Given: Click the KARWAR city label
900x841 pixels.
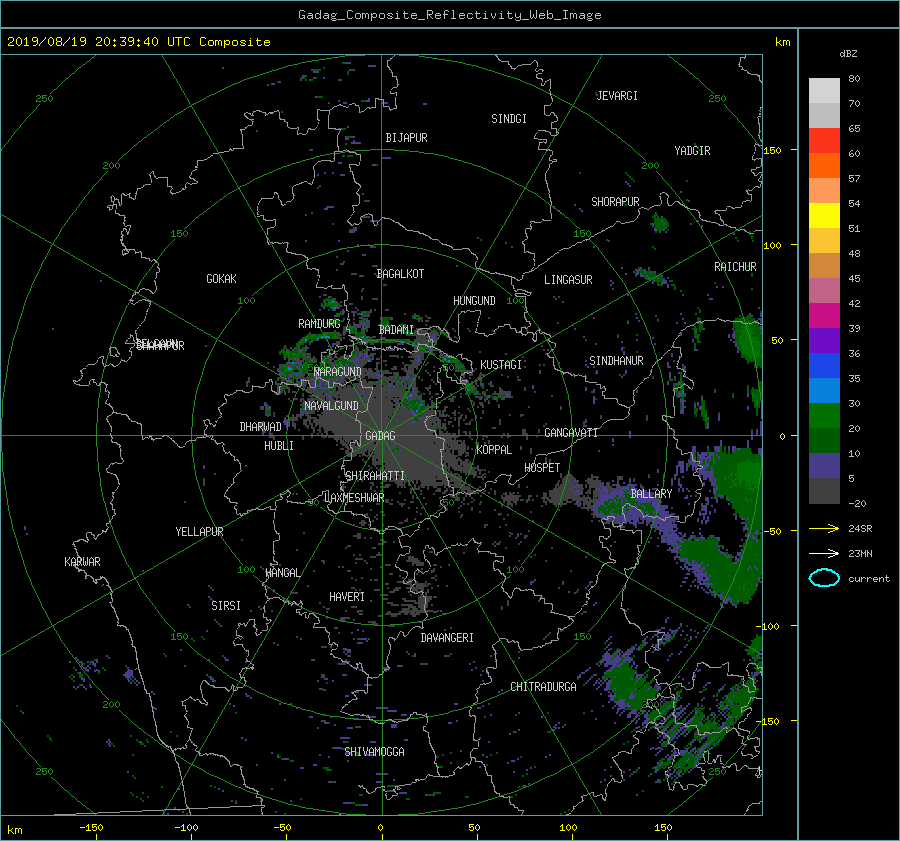Looking at the screenshot, I should tap(83, 562).
